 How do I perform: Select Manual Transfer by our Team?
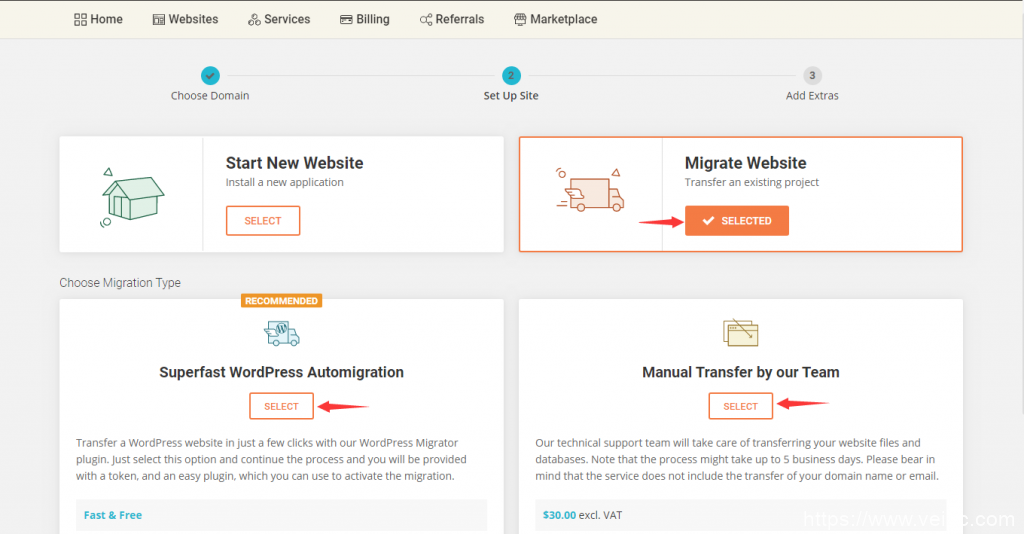point(740,406)
